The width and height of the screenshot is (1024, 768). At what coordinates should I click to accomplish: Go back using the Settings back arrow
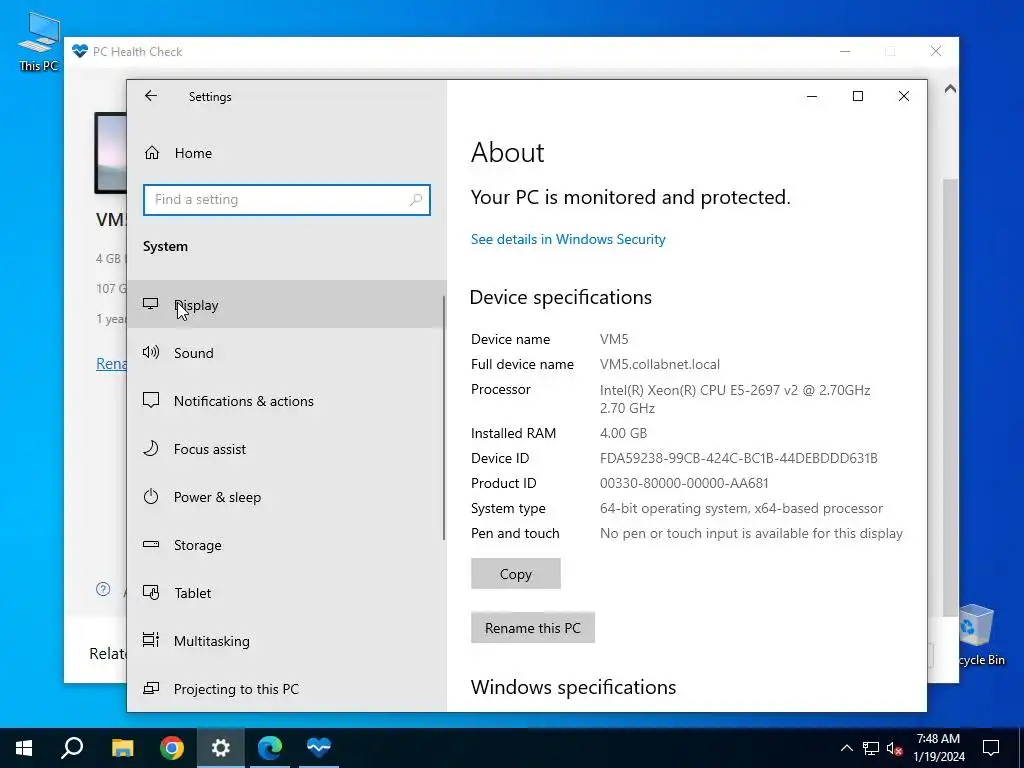click(151, 96)
